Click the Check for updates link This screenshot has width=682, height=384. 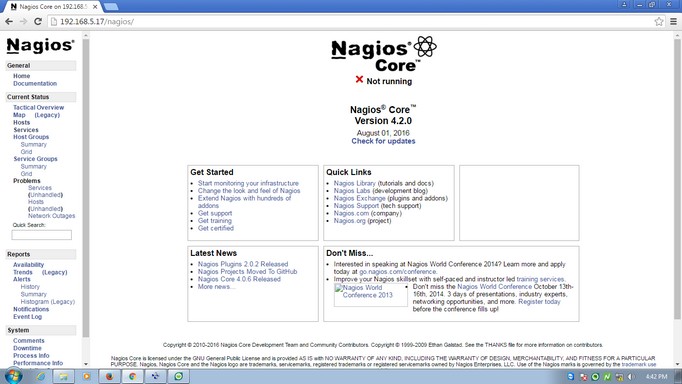pos(383,141)
